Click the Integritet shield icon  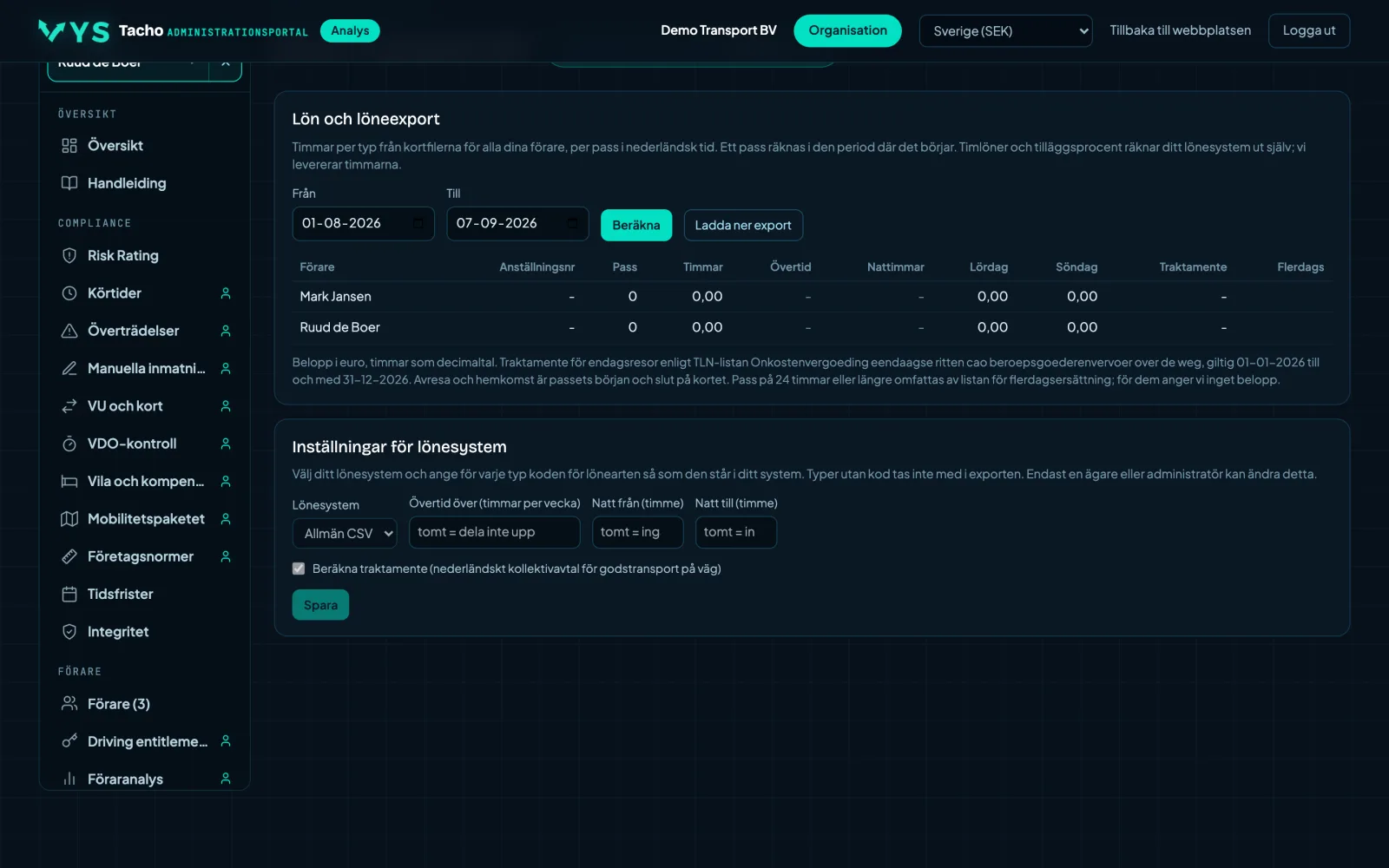coord(69,632)
